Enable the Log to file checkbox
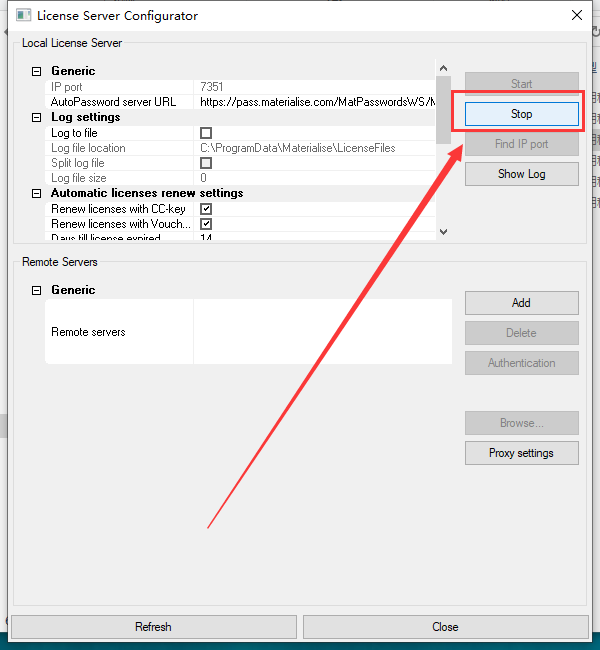 tap(206, 133)
